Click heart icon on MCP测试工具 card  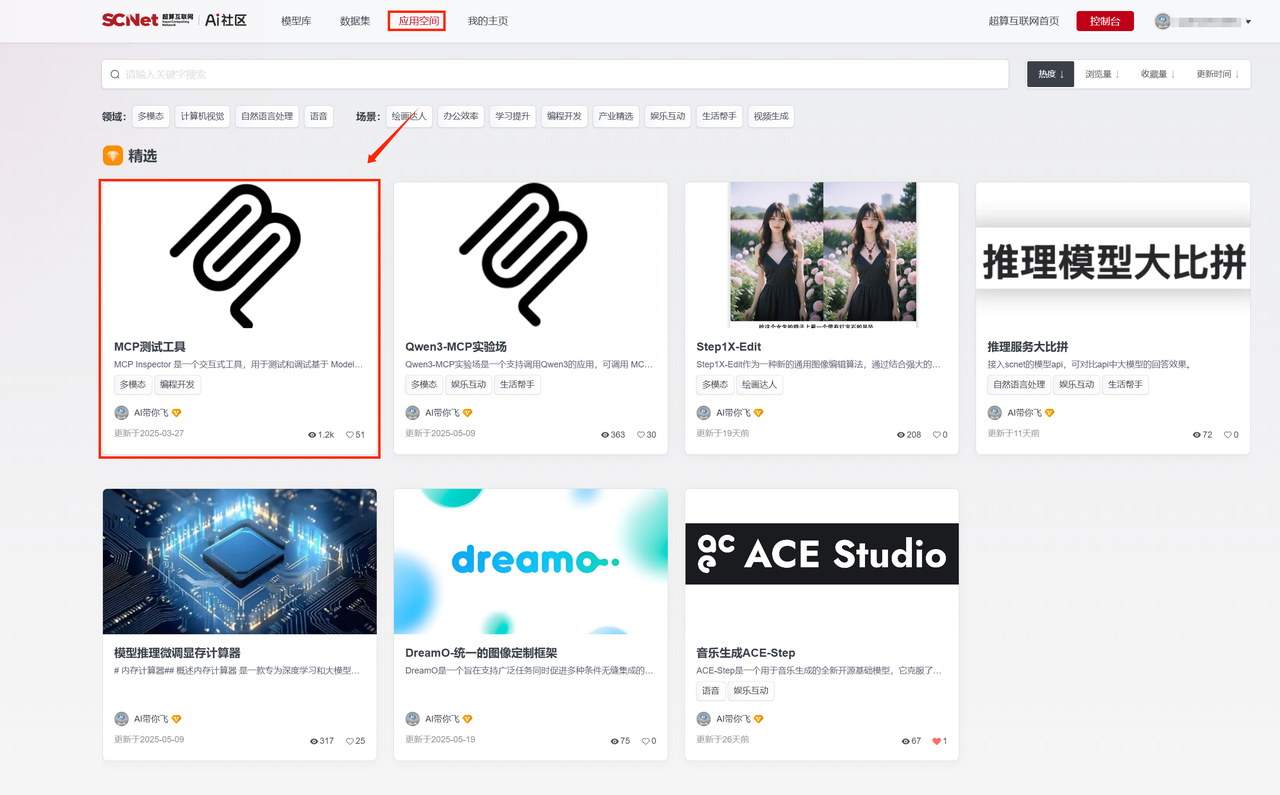(x=350, y=435)
